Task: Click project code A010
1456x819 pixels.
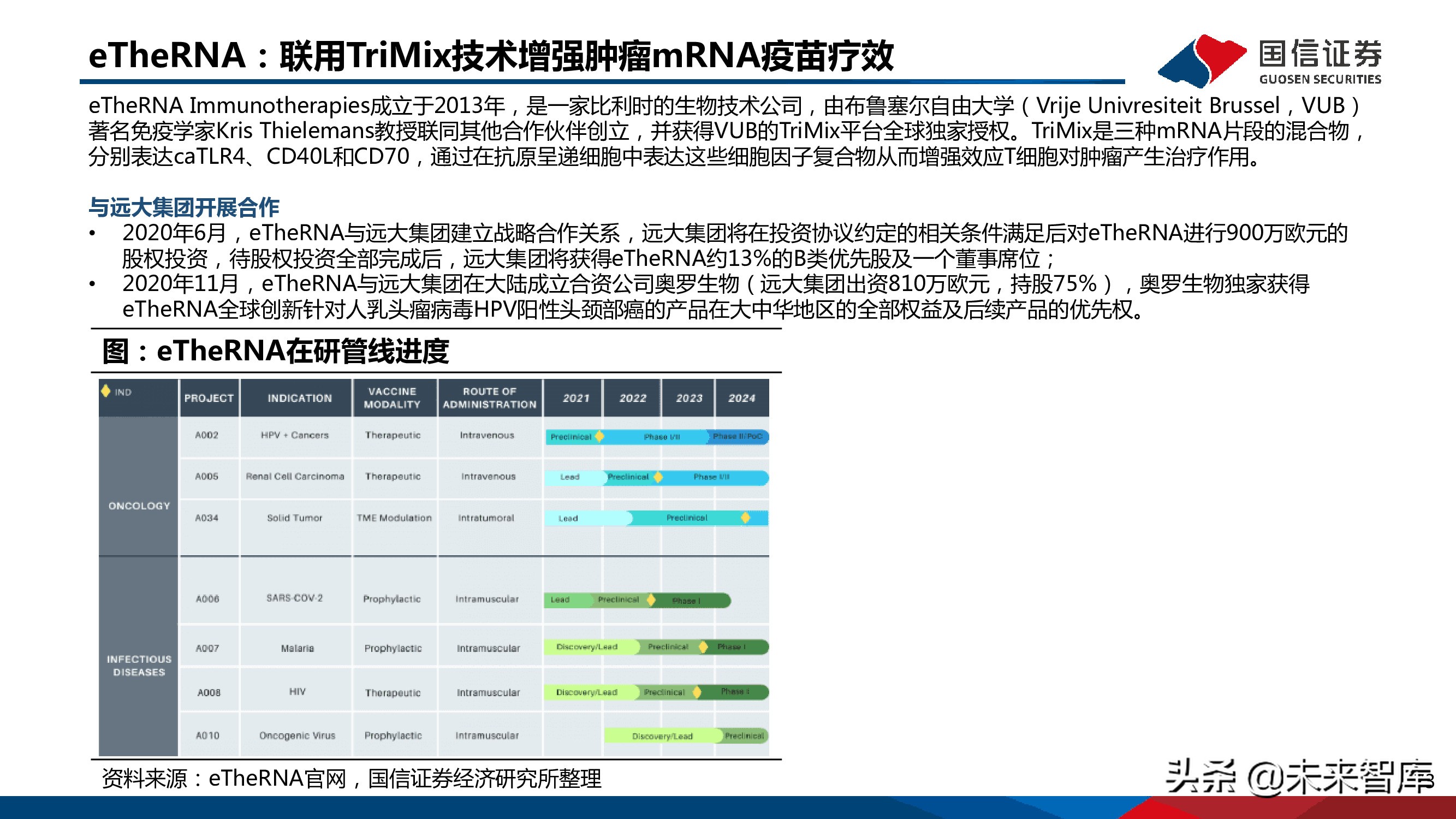Action: click(207, 735)
